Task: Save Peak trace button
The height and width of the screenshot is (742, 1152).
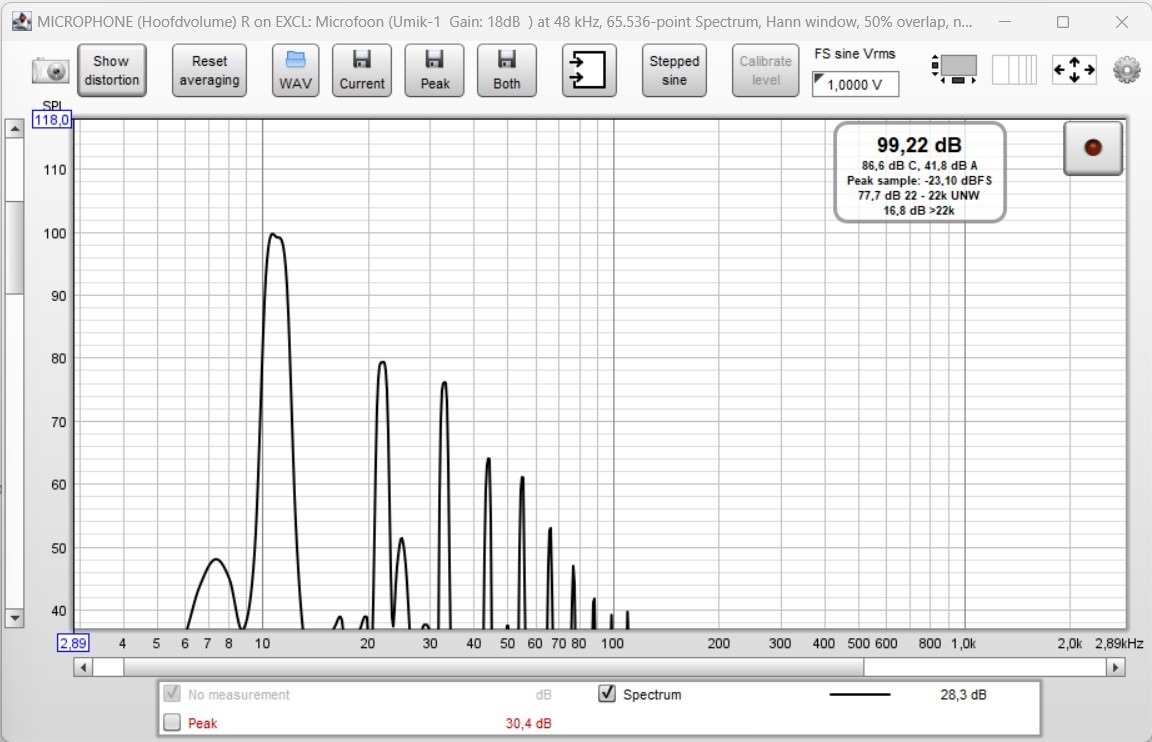Action: pyautogui.click(x=434, y=71)
